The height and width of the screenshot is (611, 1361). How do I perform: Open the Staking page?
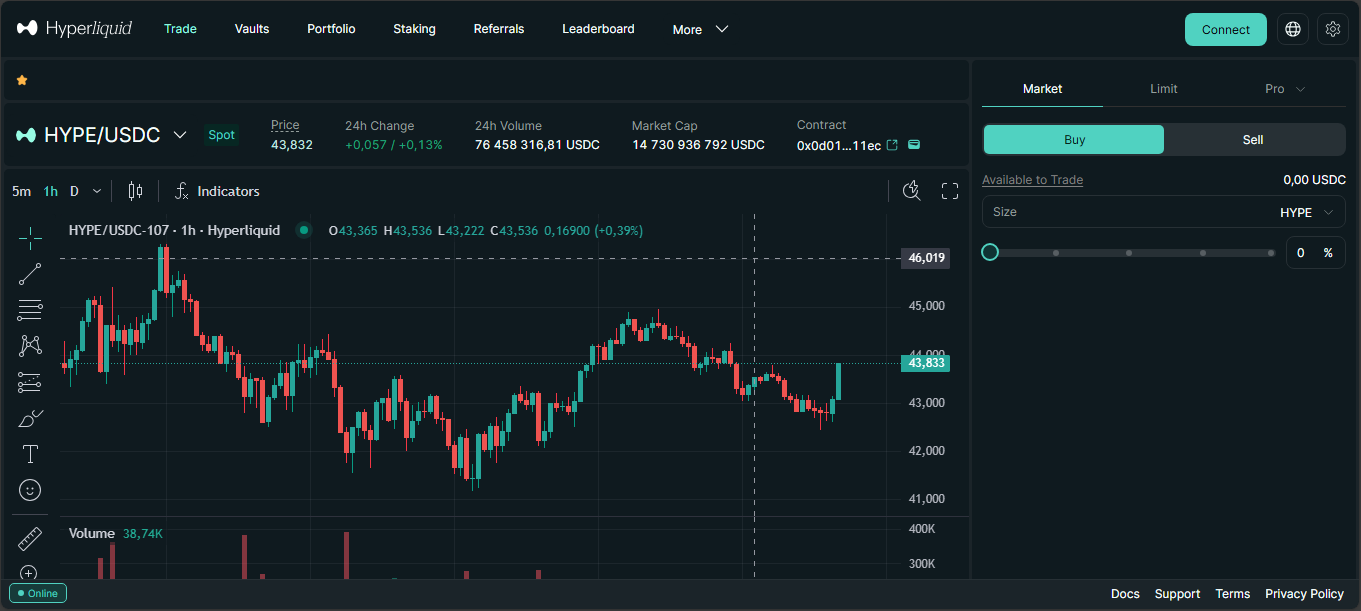coord(414,29)
